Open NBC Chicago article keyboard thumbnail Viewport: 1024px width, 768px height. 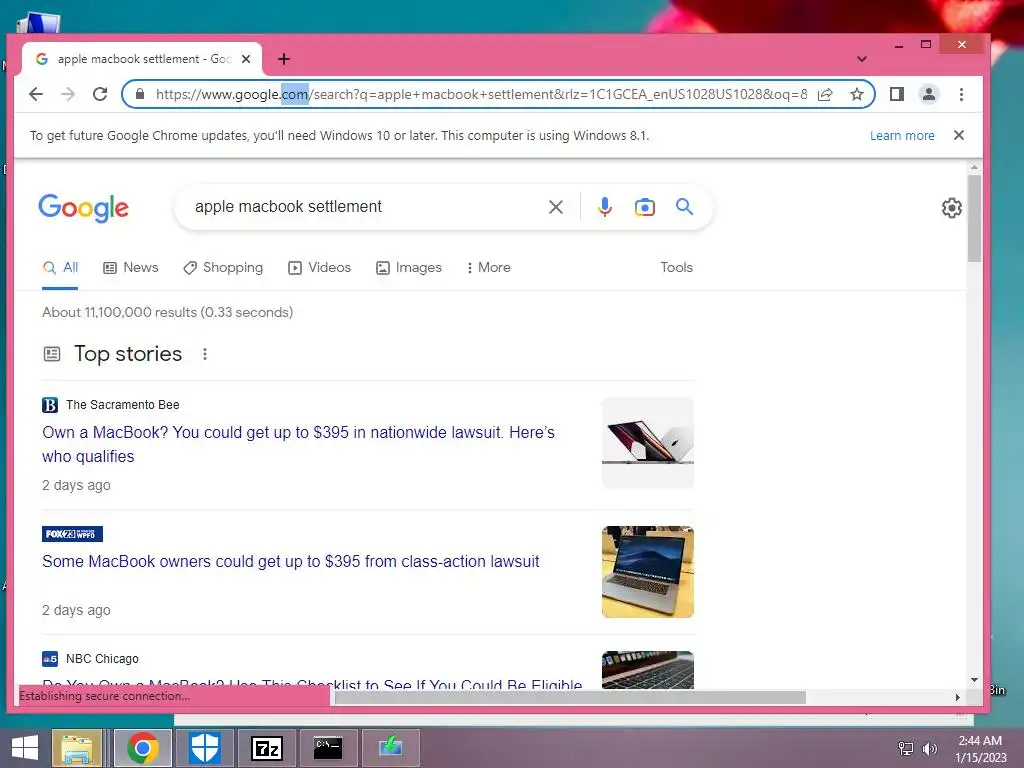point(648,670)
